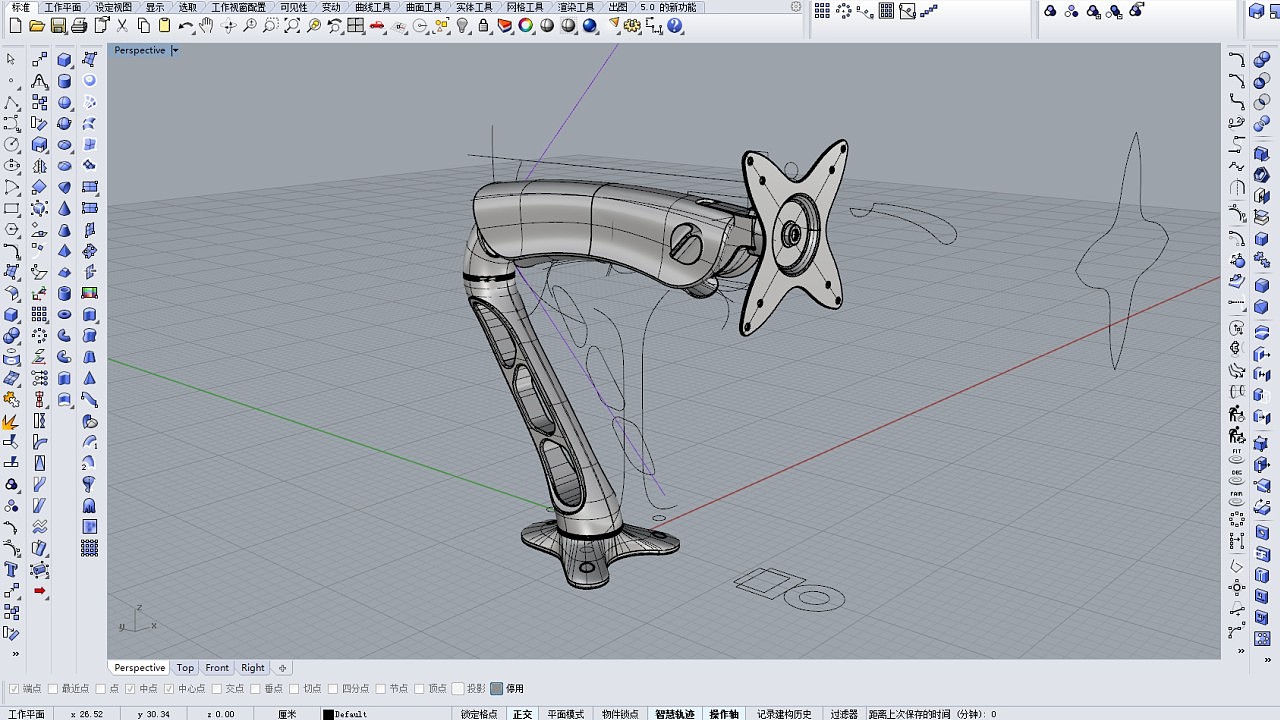Switch to the 曲线工具 toolbar tab
Screen dimensions: 1280x720
click(373, 7)
